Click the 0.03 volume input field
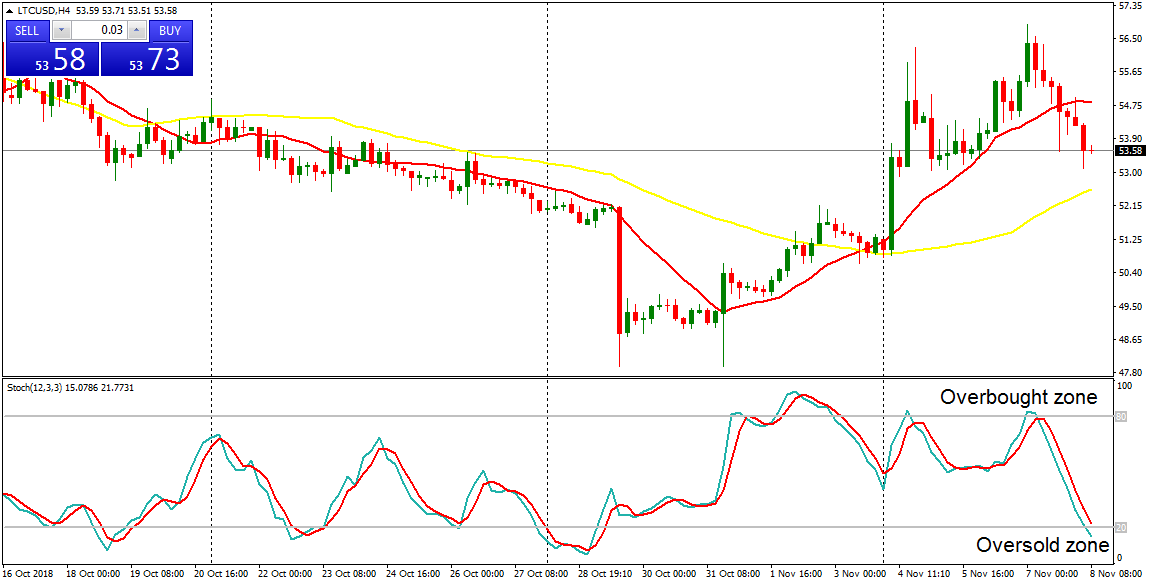Image resolution: width=1153 pixels, height=585 pixels. coord(99,31)
